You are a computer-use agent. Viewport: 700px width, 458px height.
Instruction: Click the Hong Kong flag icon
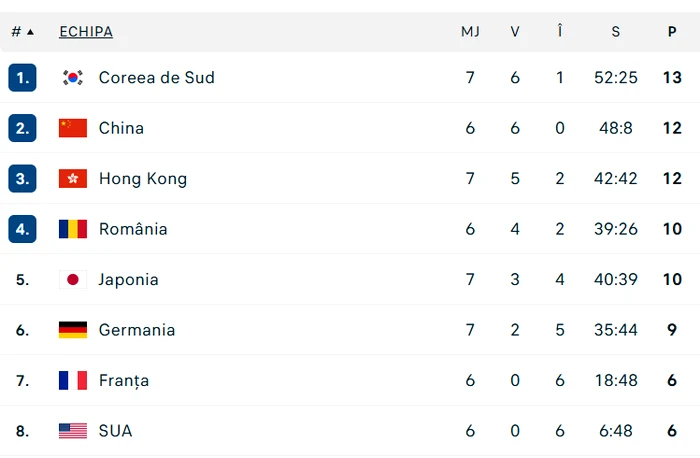[73, 179]
